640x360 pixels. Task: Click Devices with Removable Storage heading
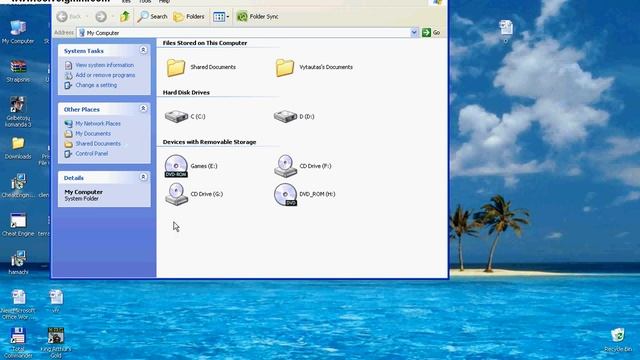[209, 142]
